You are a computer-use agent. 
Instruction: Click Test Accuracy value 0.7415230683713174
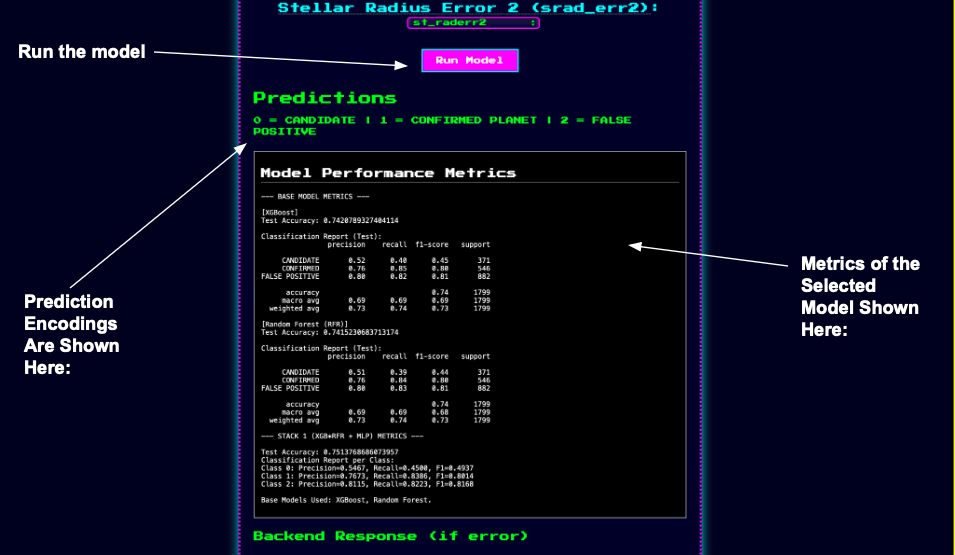(361, 333)
